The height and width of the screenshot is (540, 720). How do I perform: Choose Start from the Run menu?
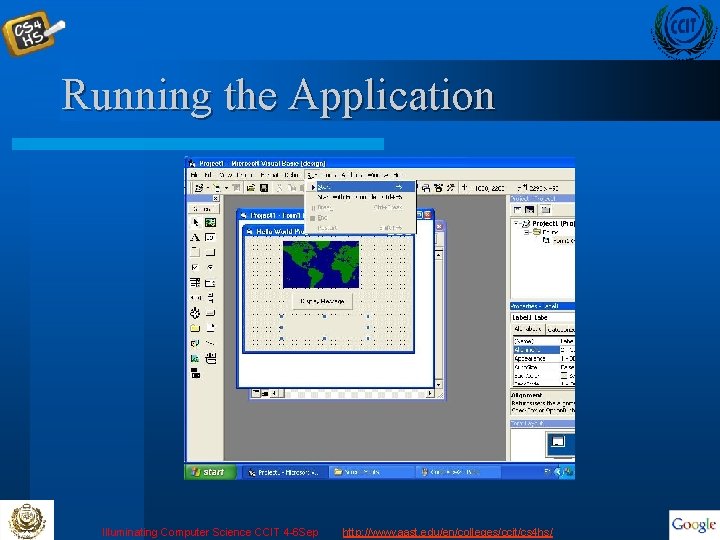tap(360, 187)
